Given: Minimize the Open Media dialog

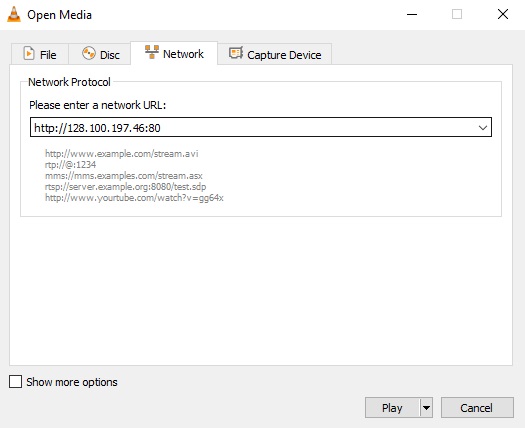Looking at the screenshot, I should 412,14.
